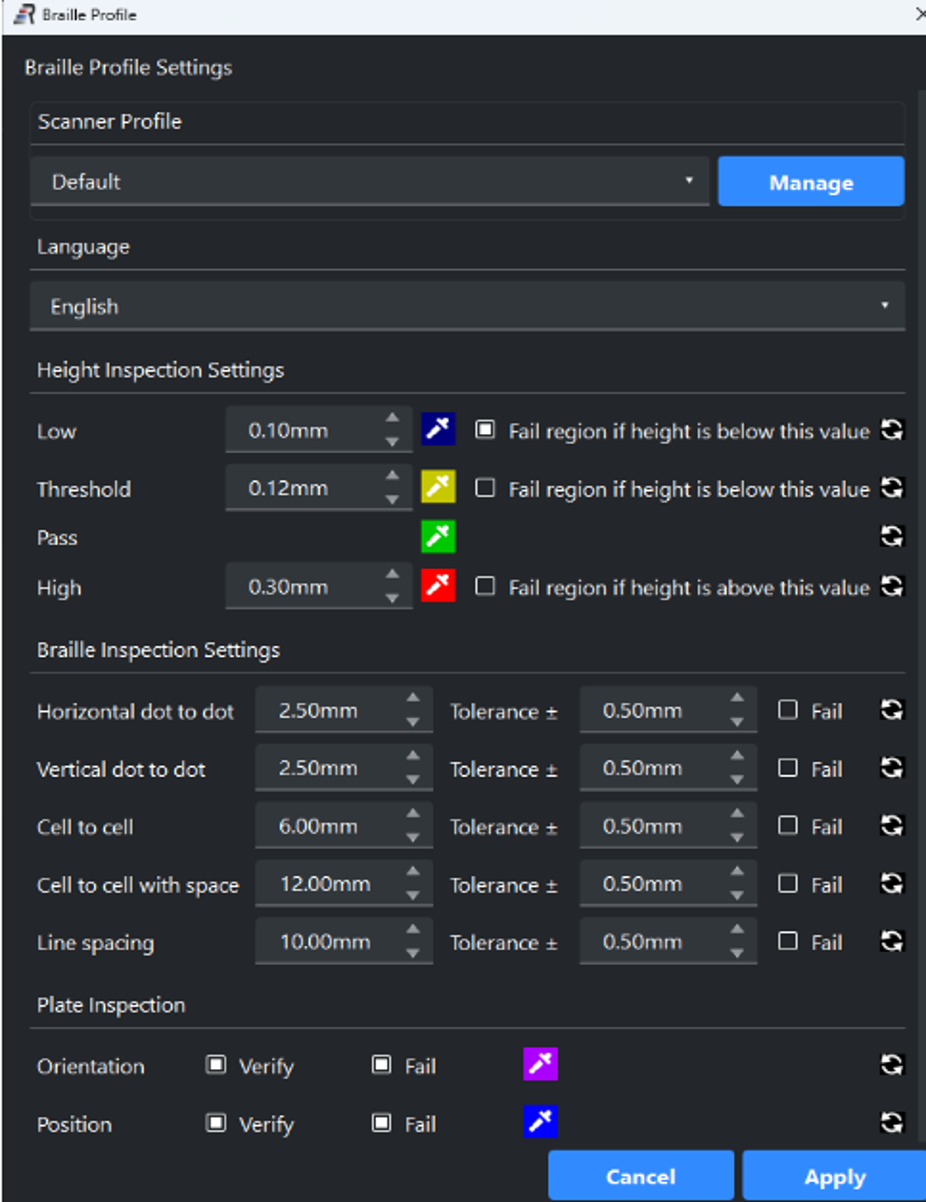Increase the Low height value stepper
The height and width of the screenshot is (1202, 926).
point(393,419)
